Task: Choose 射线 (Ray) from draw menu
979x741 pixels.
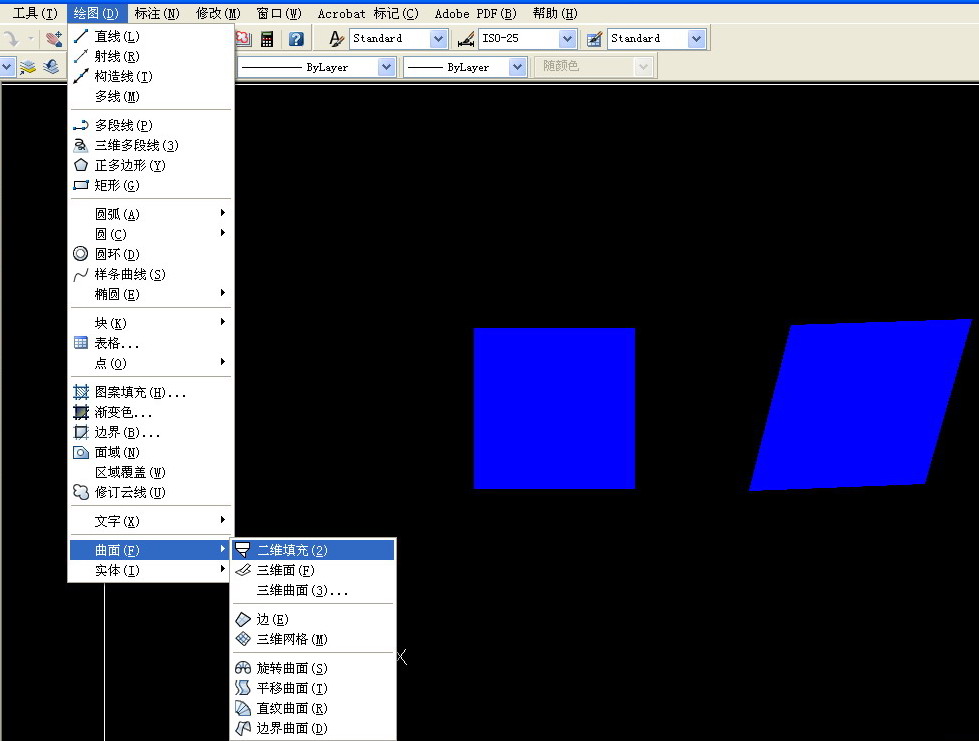Action: click(x=150, y=56)
